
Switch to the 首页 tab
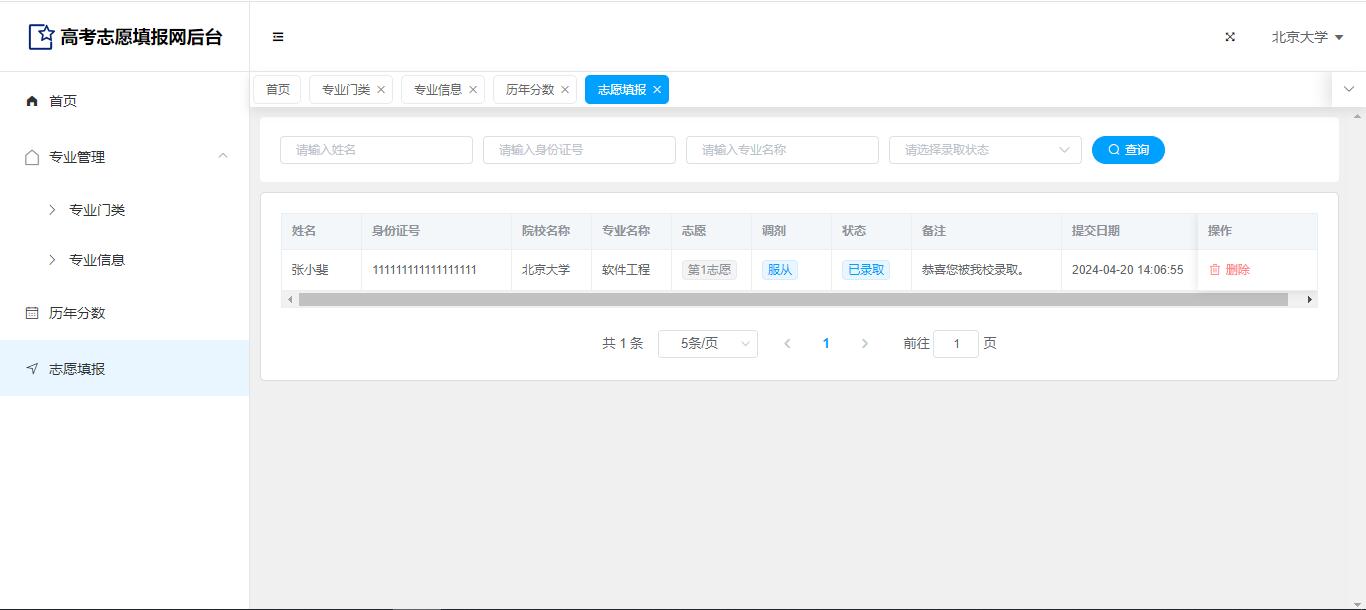(x=277, y=90)
